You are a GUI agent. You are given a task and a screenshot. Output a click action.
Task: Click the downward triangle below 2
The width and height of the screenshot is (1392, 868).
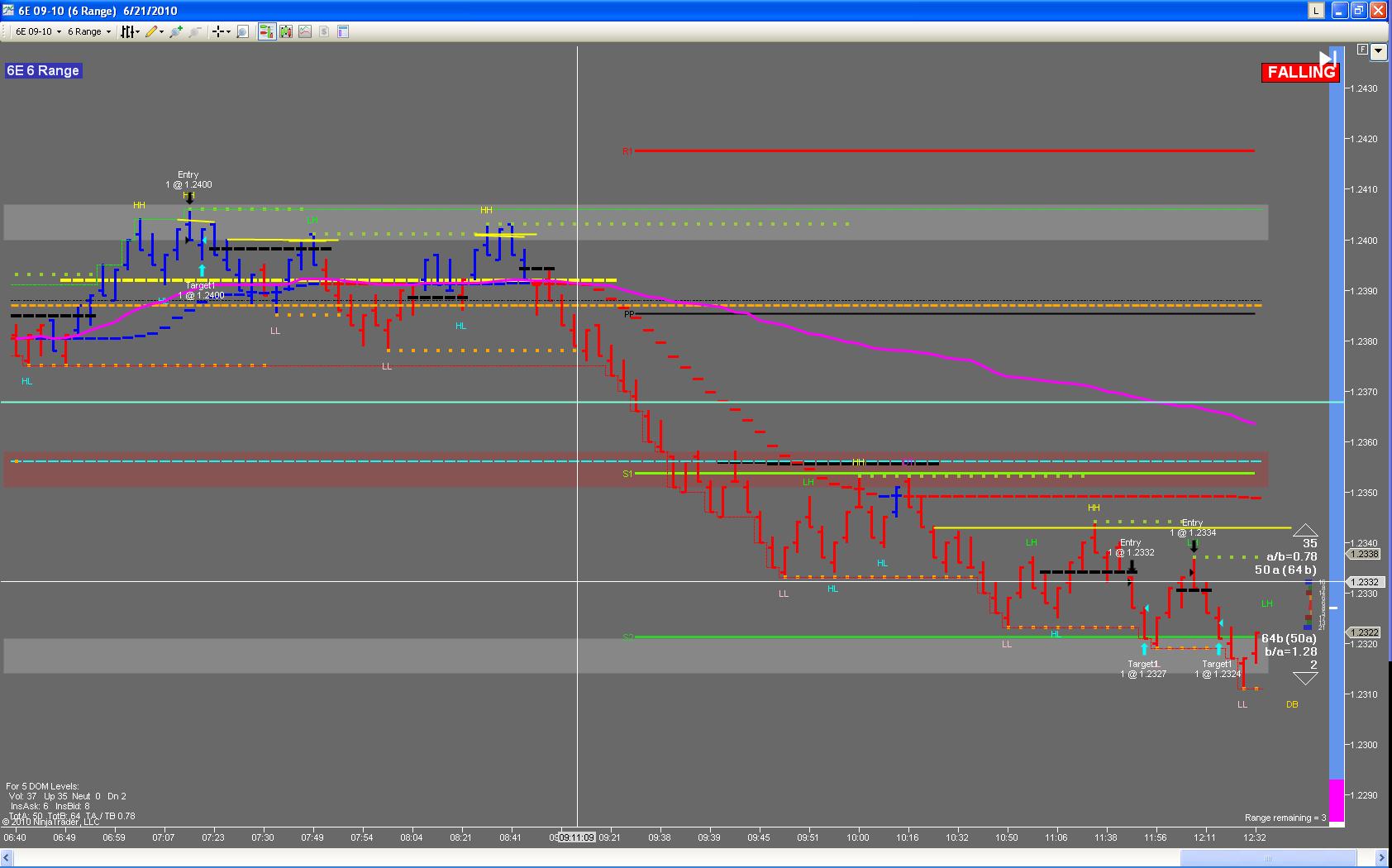pyautogui.click(x=1305, y=679)
